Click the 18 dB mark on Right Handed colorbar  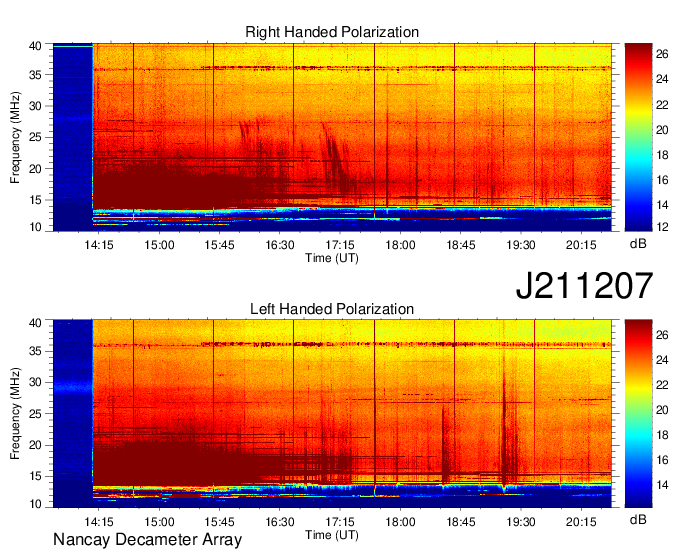[662, 155]
